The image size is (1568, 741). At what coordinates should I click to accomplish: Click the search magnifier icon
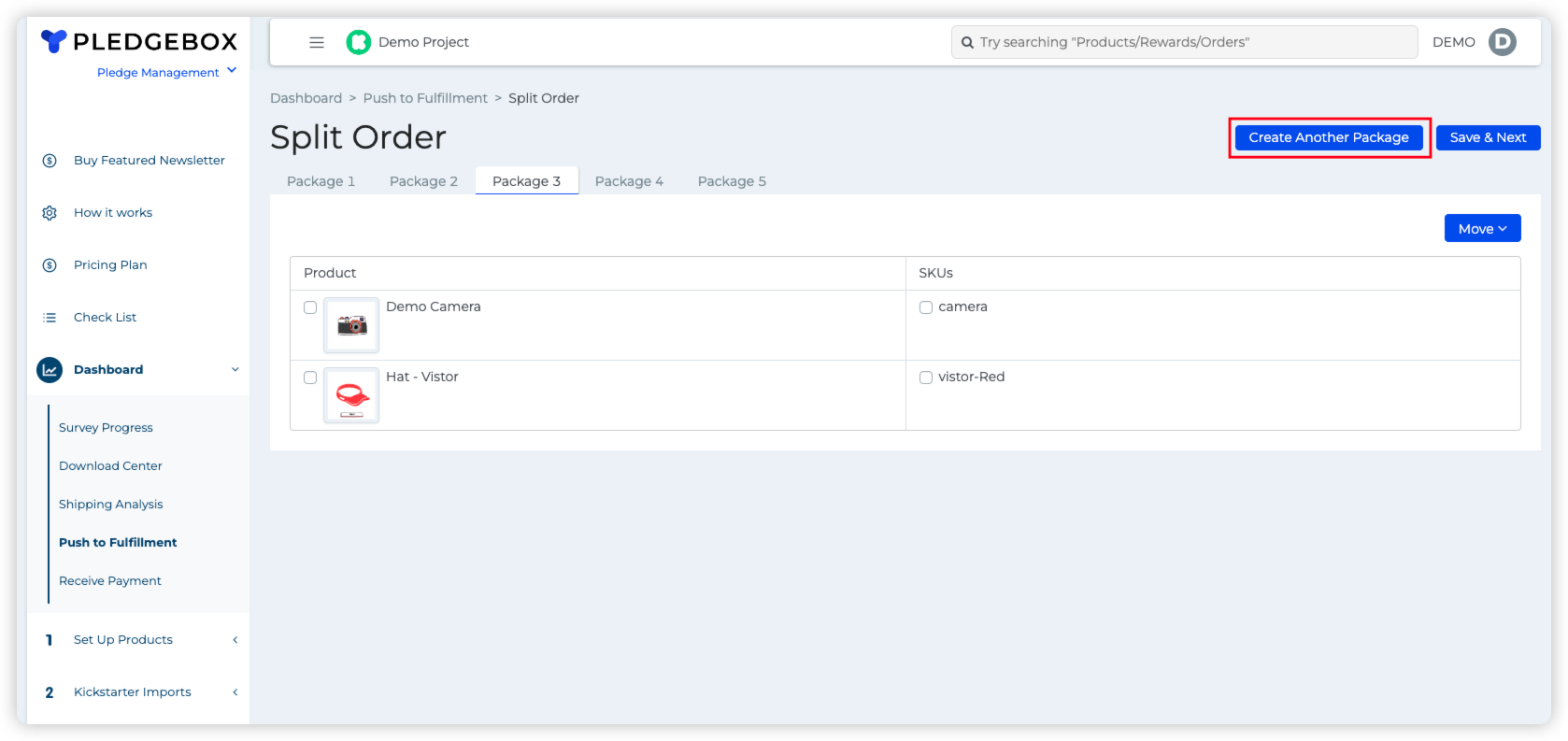tap(967, 42)
